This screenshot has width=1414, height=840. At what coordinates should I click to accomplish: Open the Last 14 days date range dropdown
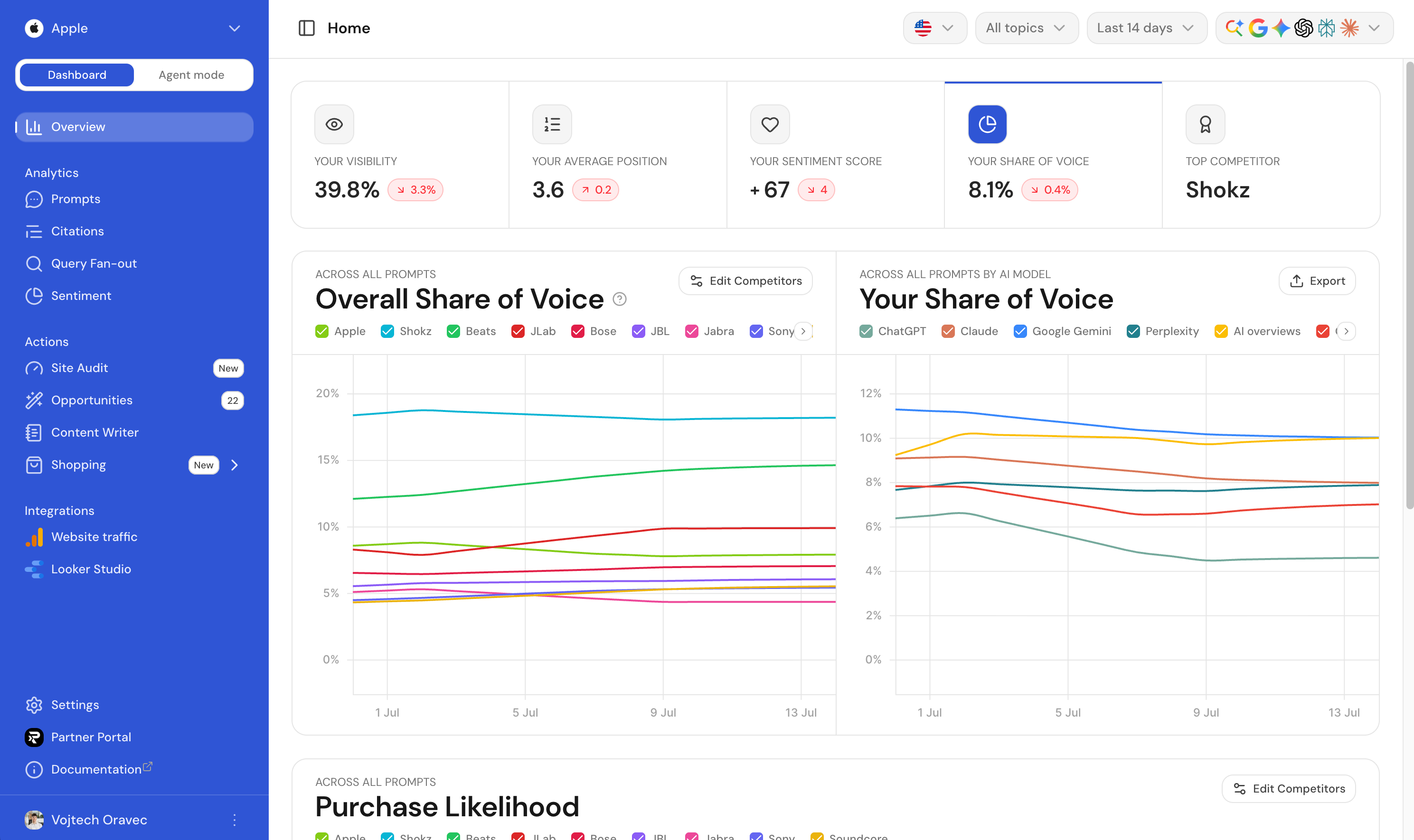point(1146,28)
